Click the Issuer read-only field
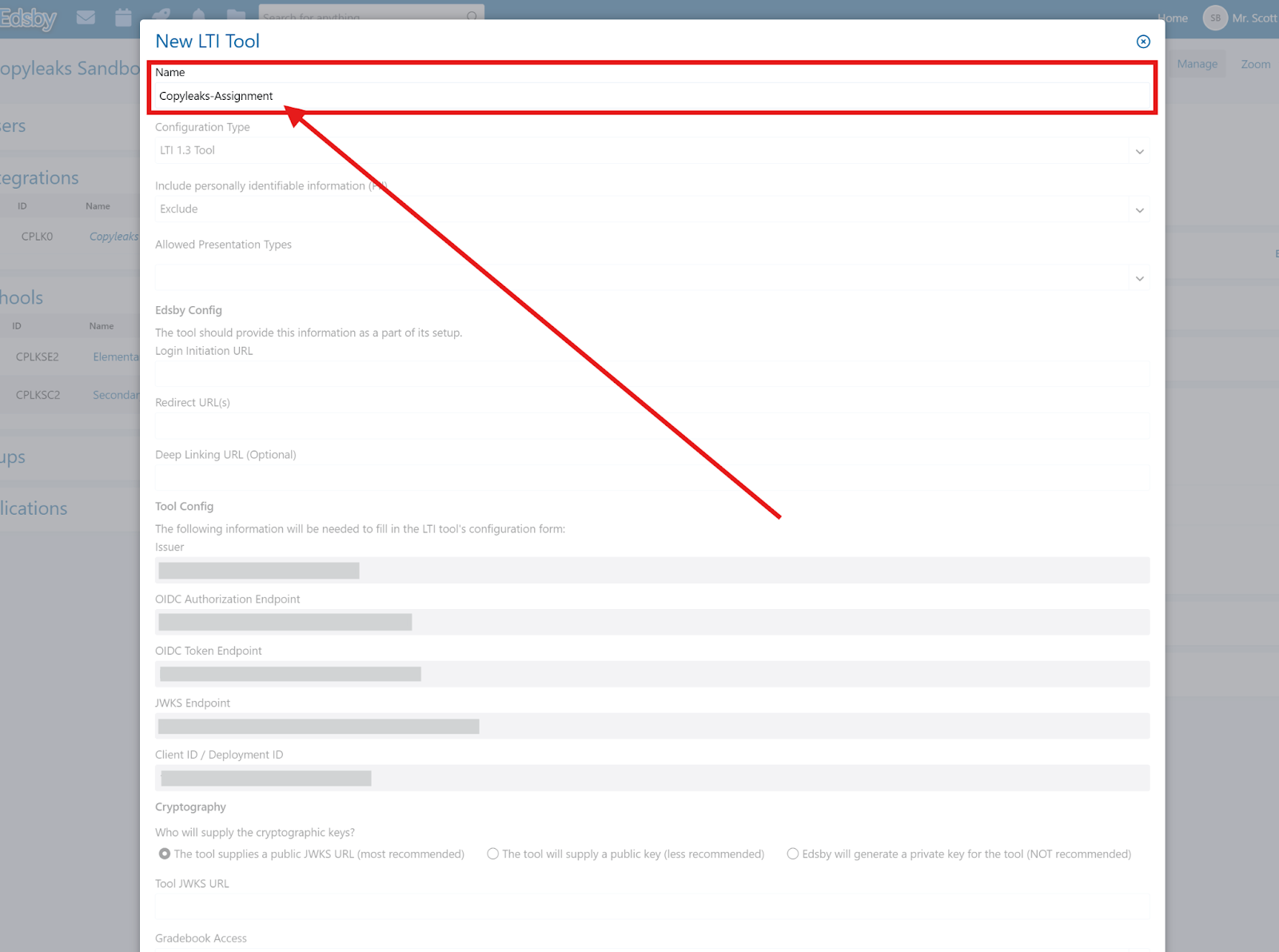 pos(652,570)
